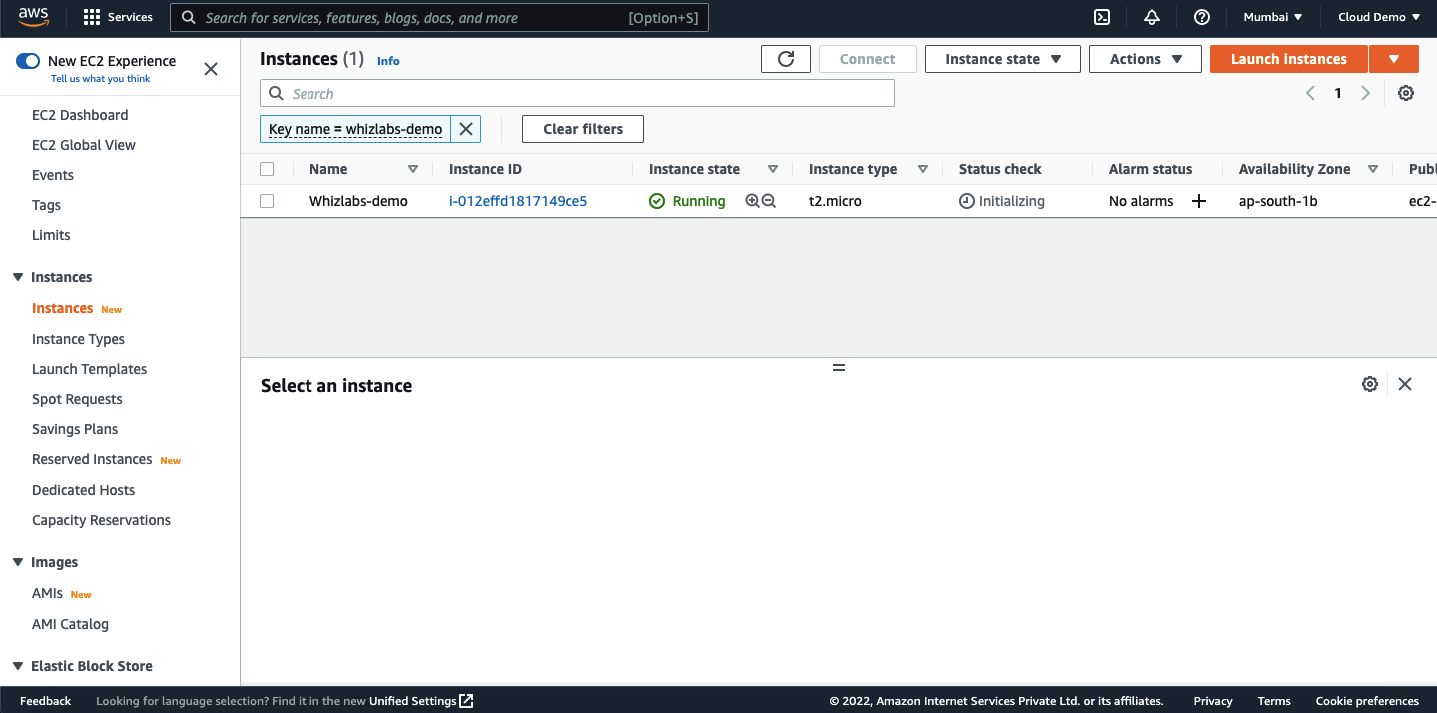Go to Tags in sidebar
Screen dimensions: 1437x713
pyautogui.click(x=46, y=205)
